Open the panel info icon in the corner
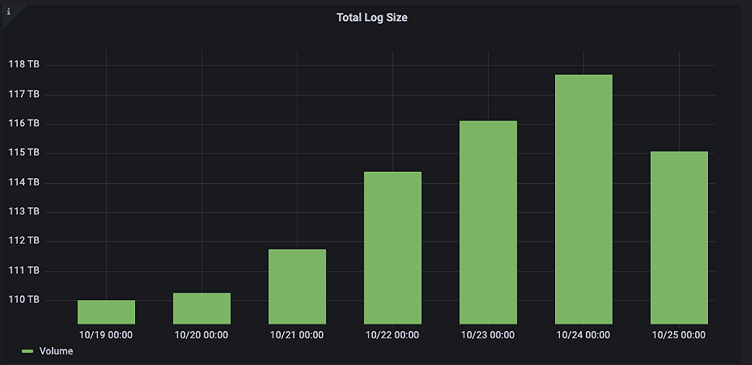 pyautogui.click(x=9, y=12)
